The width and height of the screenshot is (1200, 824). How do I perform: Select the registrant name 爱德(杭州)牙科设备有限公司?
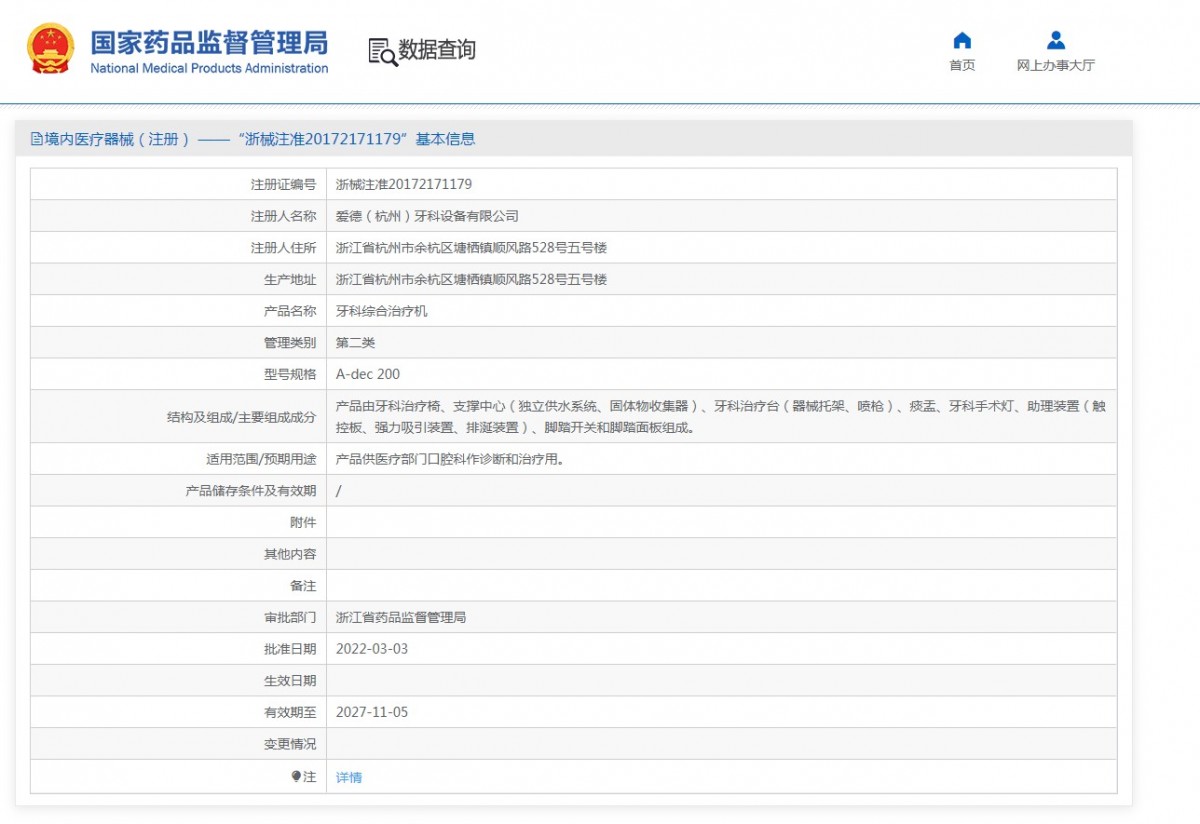click(427, 216)
